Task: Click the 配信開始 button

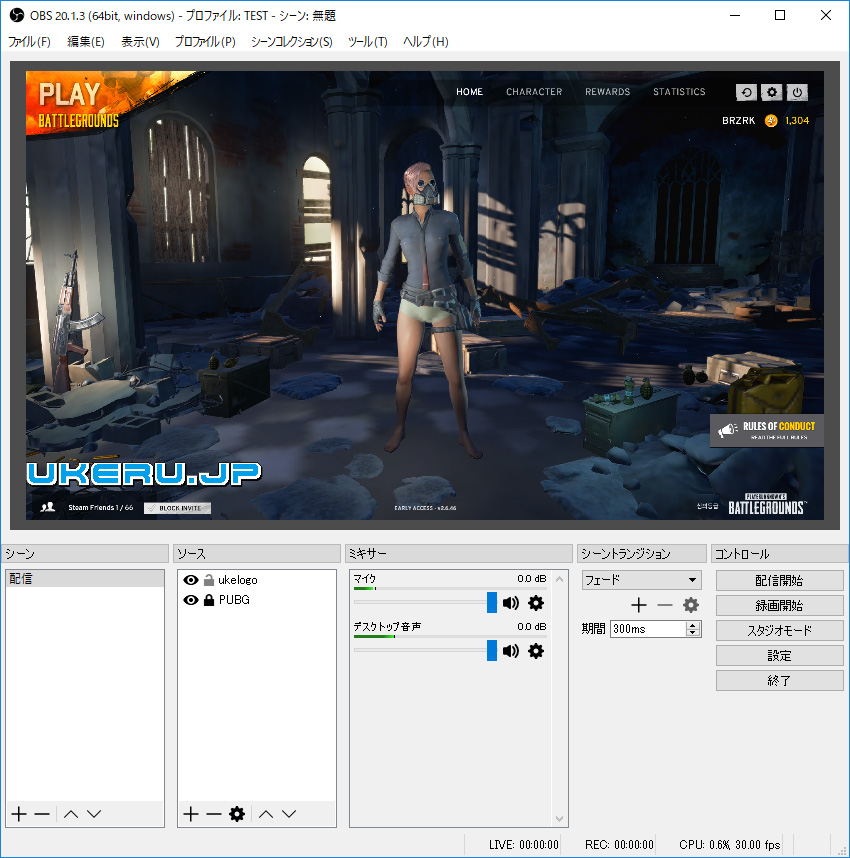Action: point(779,580)
